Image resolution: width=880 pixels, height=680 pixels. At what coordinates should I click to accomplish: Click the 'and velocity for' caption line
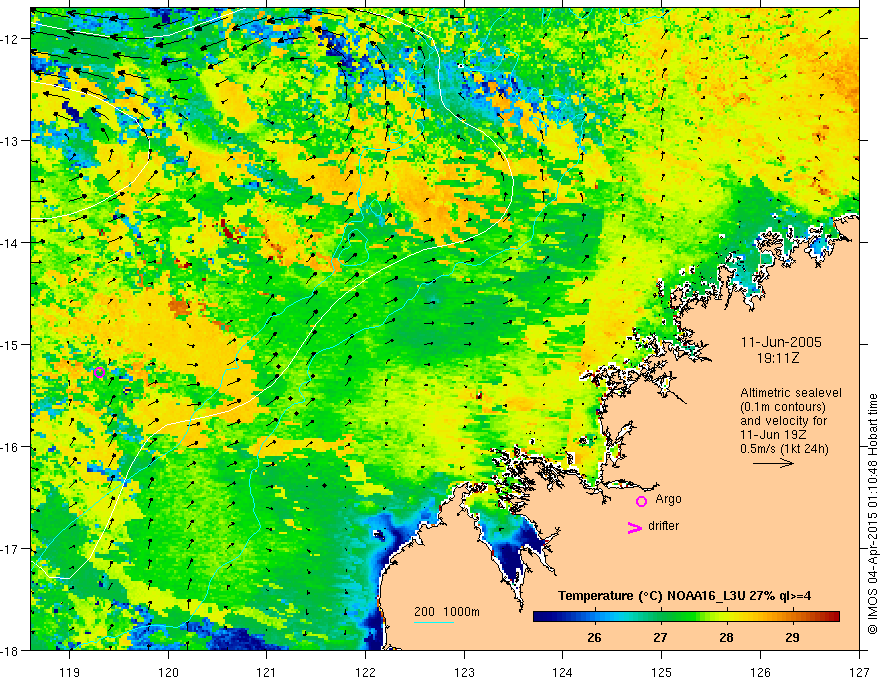[x=783, y=421]
